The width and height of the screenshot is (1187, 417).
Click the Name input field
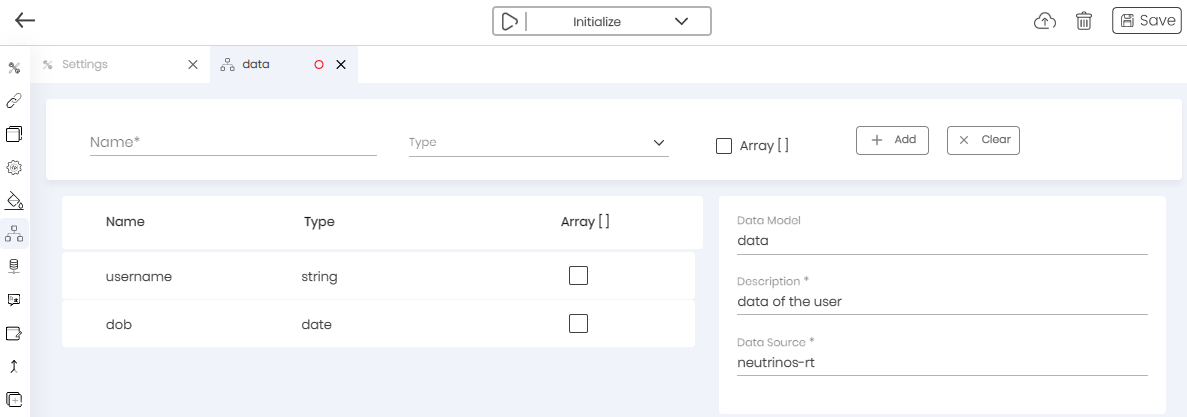click(232, 143)
